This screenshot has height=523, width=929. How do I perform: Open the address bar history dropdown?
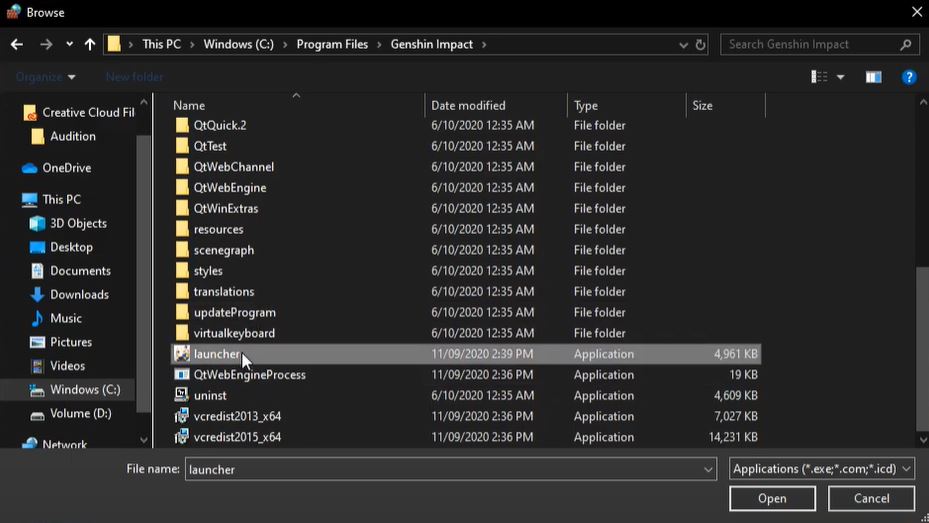[x=683, y=45]
